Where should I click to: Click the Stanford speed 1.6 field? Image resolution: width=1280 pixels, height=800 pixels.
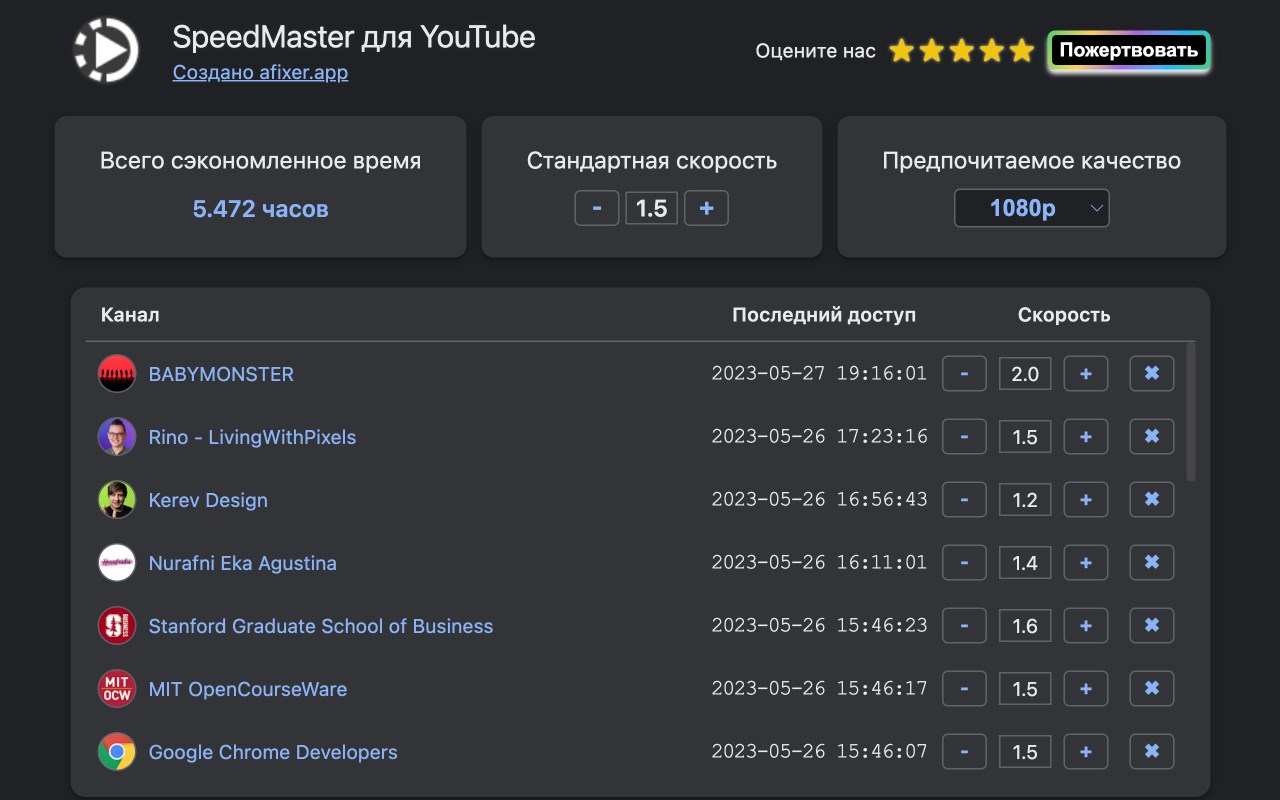point(1025,626)
